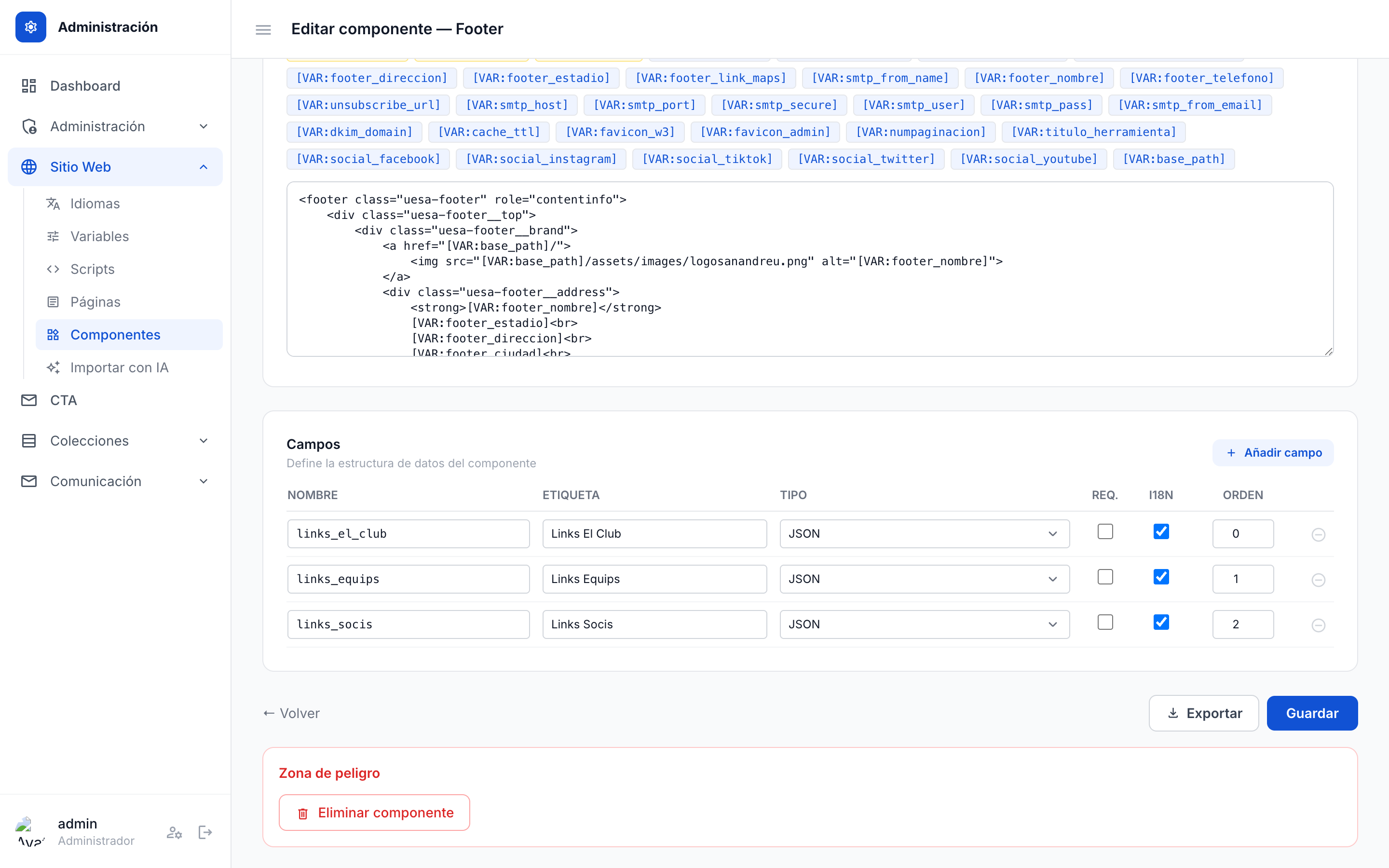Click the CTA envelope icon
This screenshot has width=1389, height=868.
(29, 400)
